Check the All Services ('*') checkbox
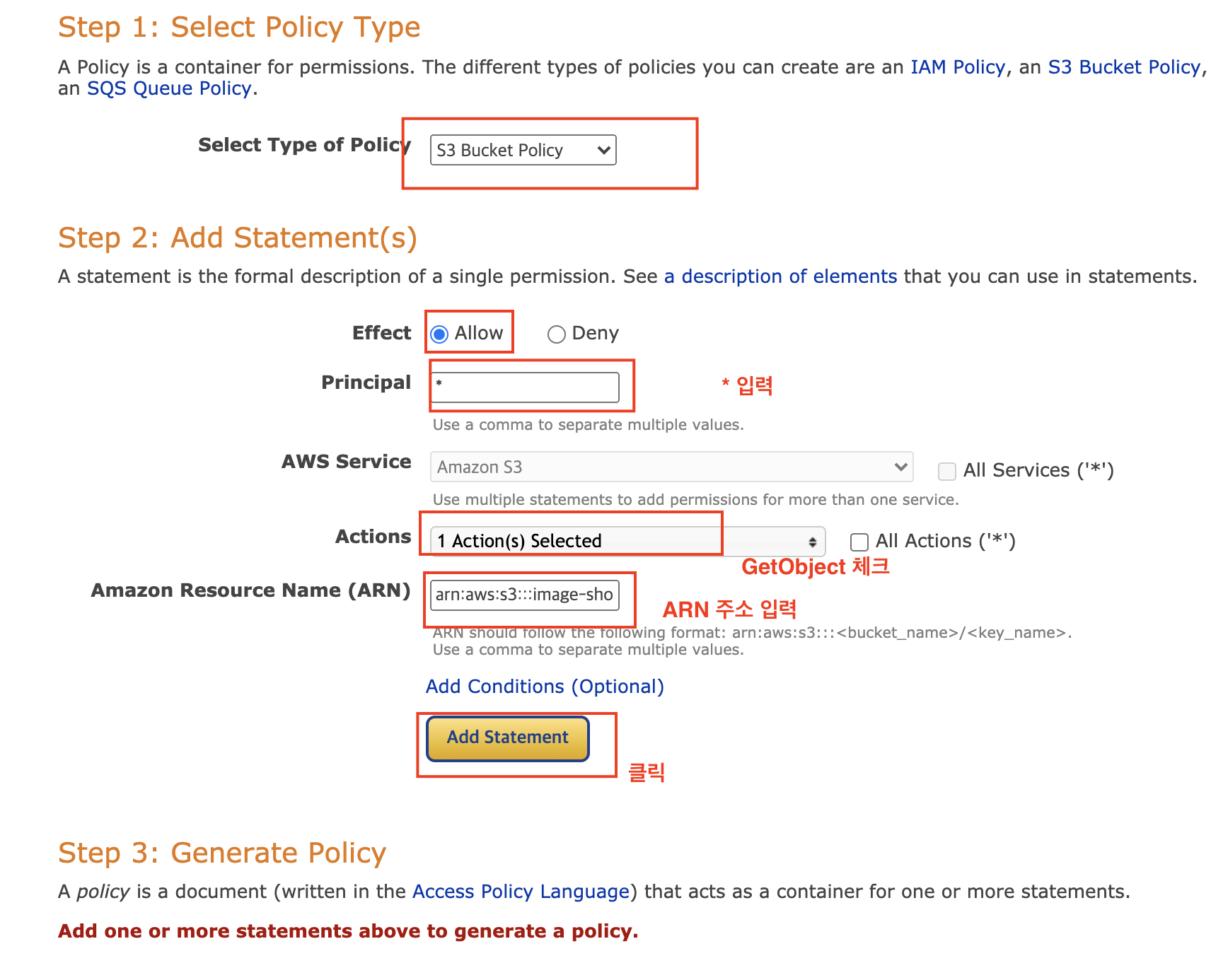1211x980 pixels. [946, 471]
